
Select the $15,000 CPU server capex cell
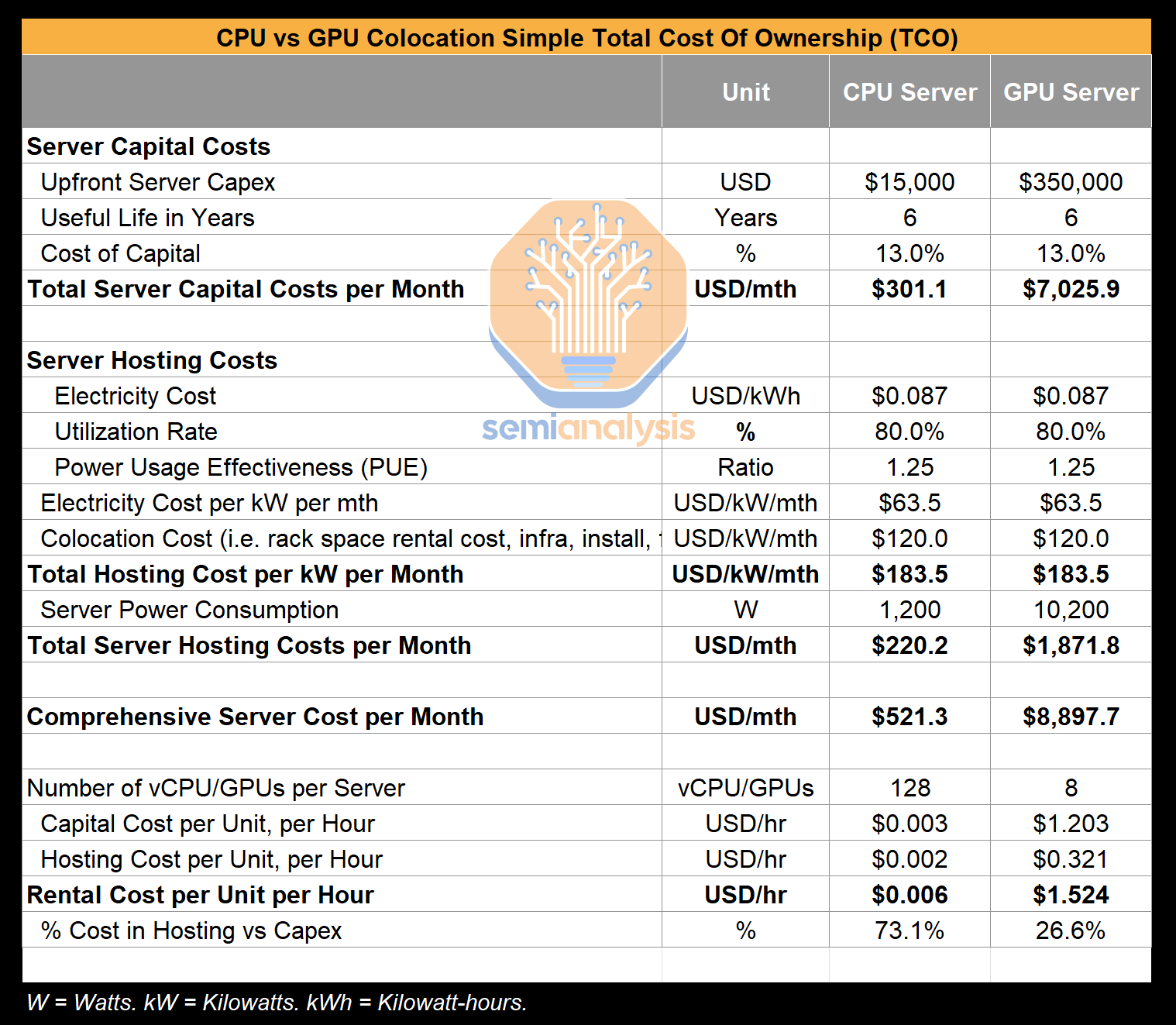coord(910,182)
